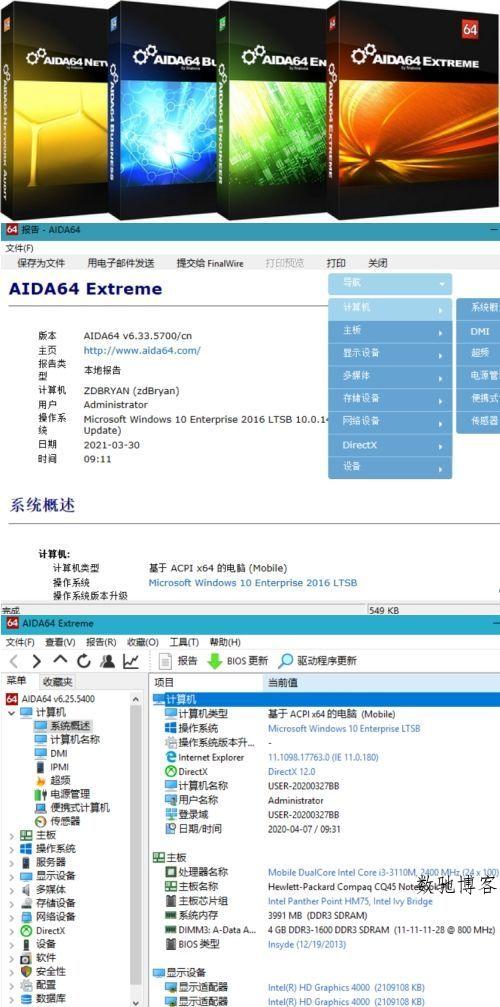The image size is (500, 1007).
Task: Choose DMI in the report submenu
Action: click(480, 331)
